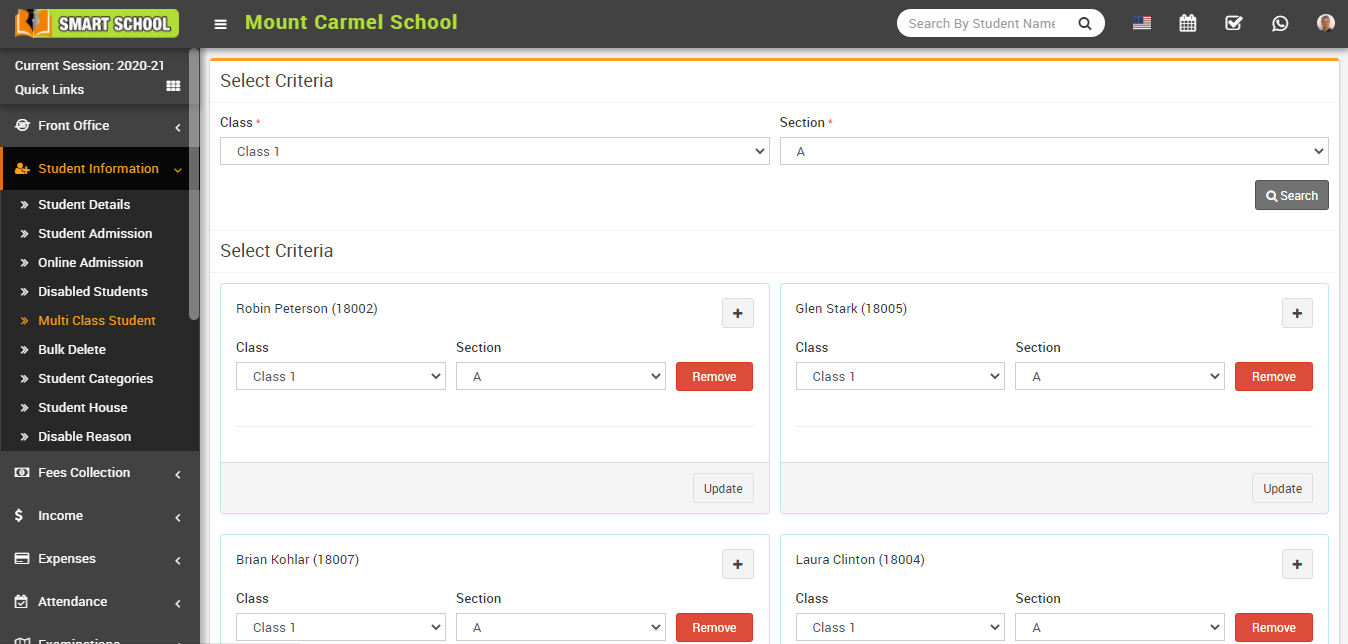Add another class for Glen Stark
Viewport: 1348px width, 644px height.
pos(1297,313)
